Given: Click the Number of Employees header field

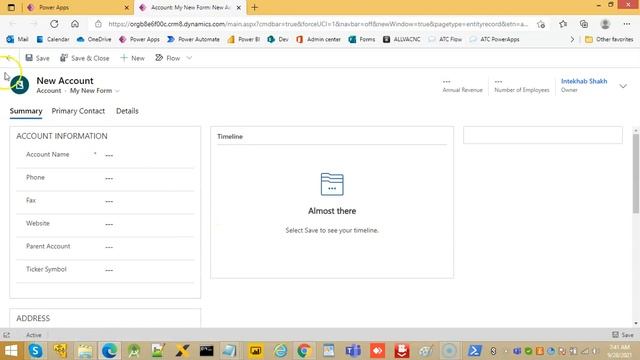Looking at the screenshot, I should click(522, 86).
